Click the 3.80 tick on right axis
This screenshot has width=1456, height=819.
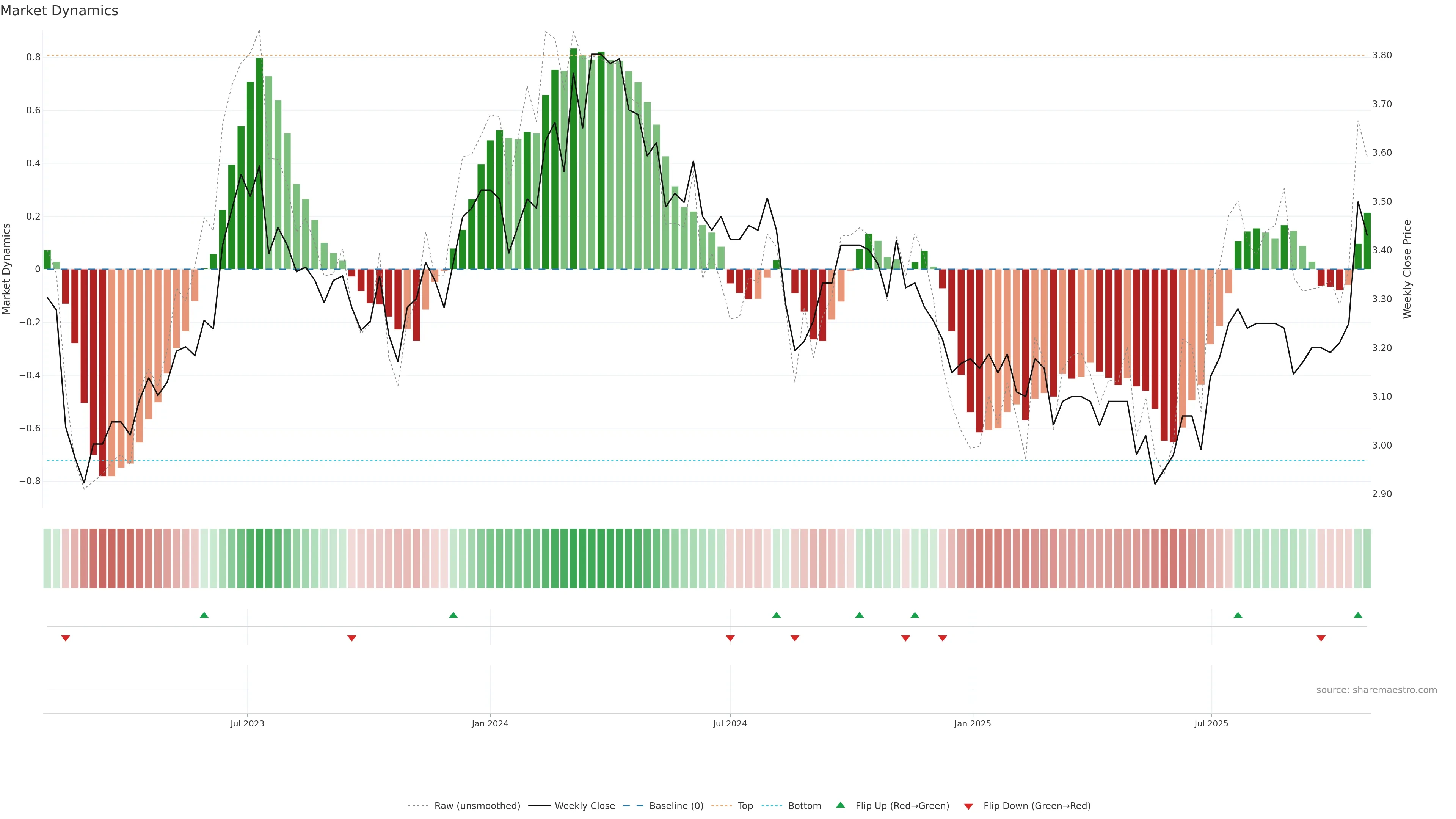[x=1381, y=55]
